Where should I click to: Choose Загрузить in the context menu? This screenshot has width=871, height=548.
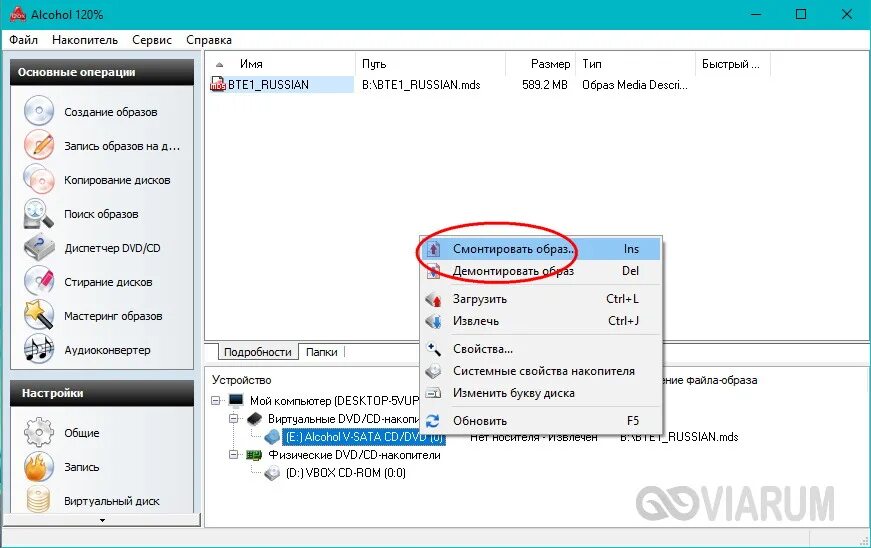540,299
